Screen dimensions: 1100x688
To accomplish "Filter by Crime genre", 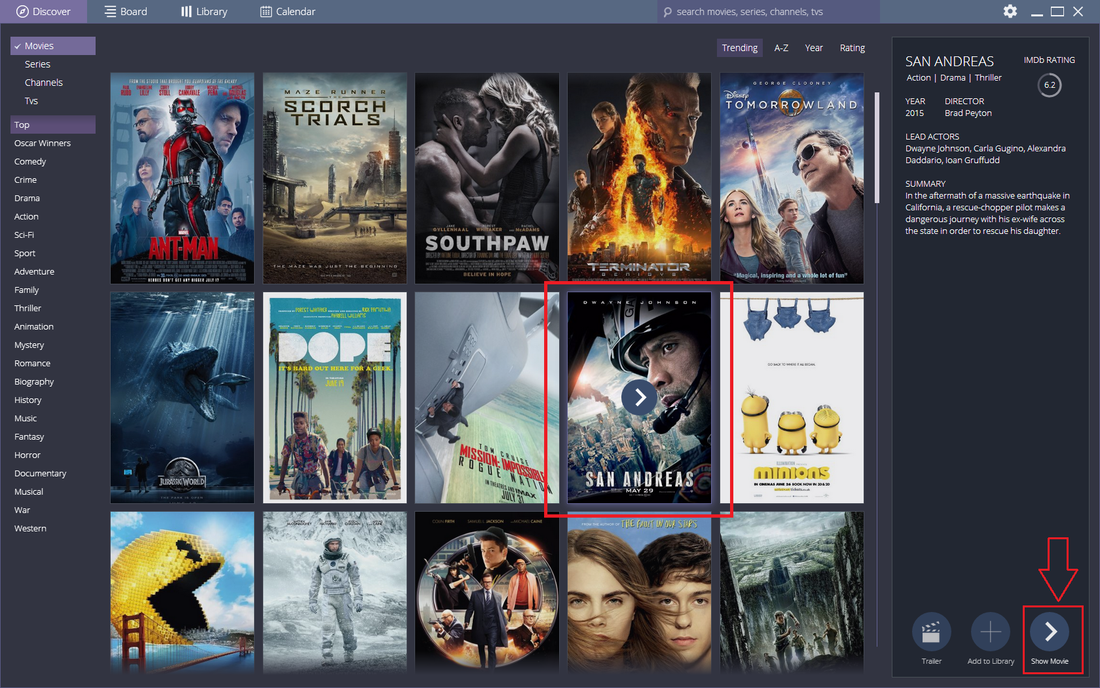I will tap(25, 180).
